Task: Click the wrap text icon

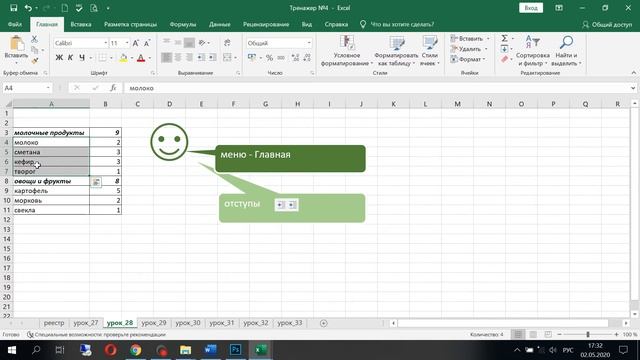Action: click(227, 42)
